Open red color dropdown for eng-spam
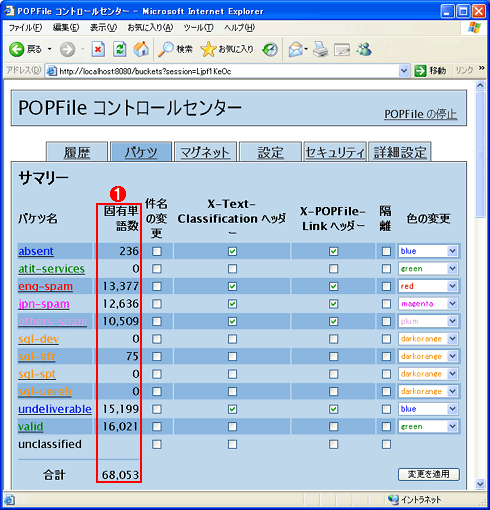The image size is (490, 510). coord(428,286)
